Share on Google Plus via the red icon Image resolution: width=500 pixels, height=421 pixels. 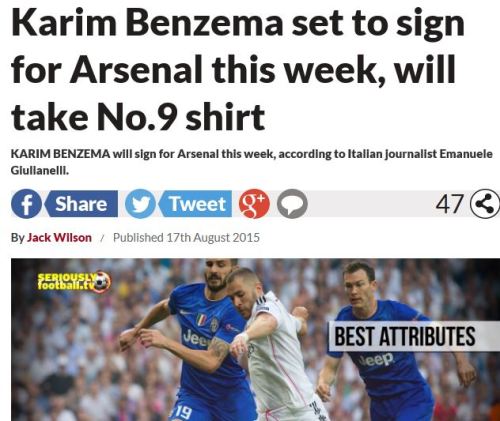click(254, 204)
